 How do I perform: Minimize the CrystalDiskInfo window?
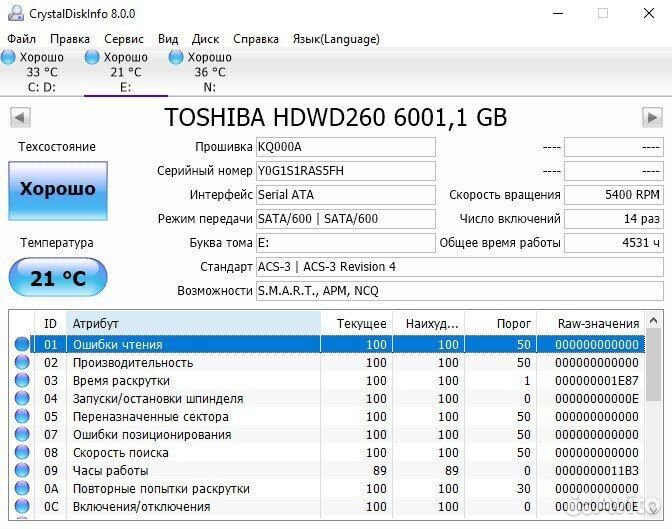tap(558, 13)
